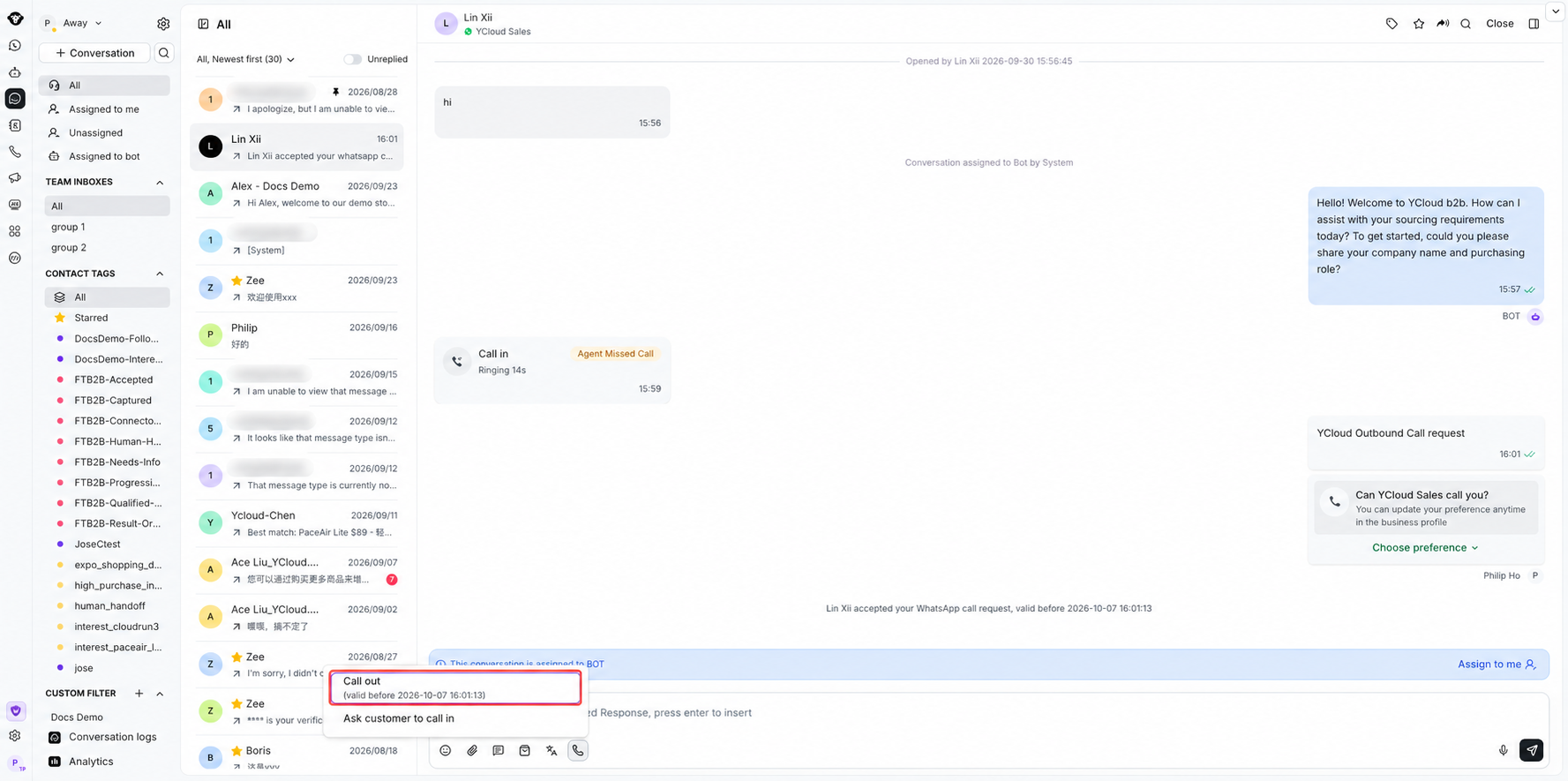Screen dimensions: 1568x781
Task: Click the chevron button at top-right corner
Action: point(1556,11)
